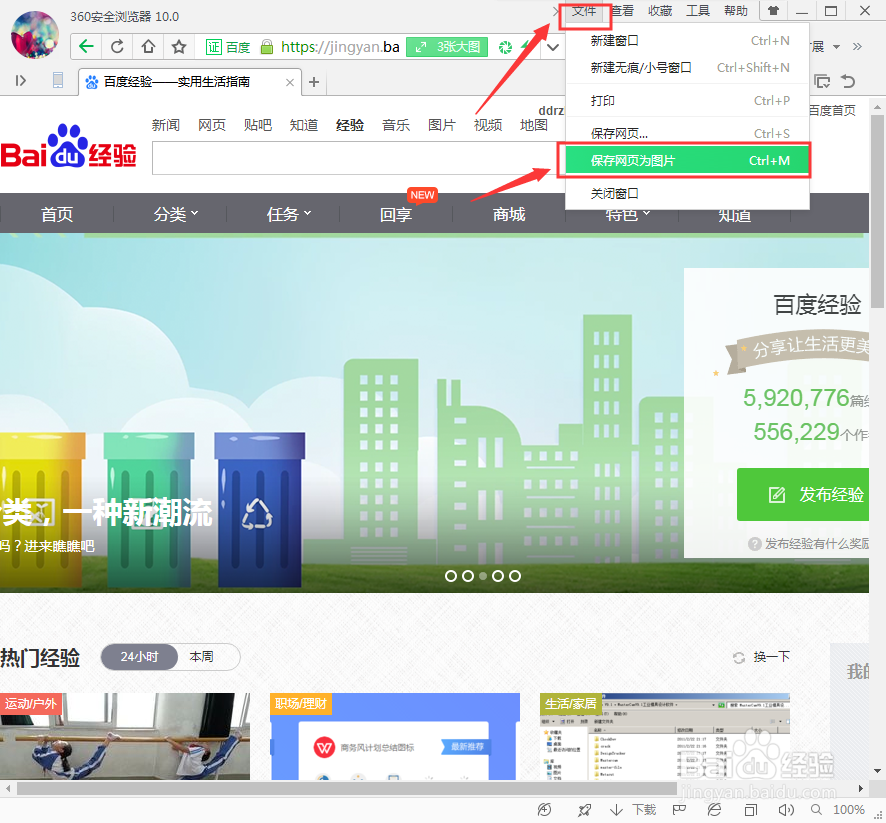Refresh the page with the reload icon
The width and height of the screenshot is (886, 823).
click(116, 46)
